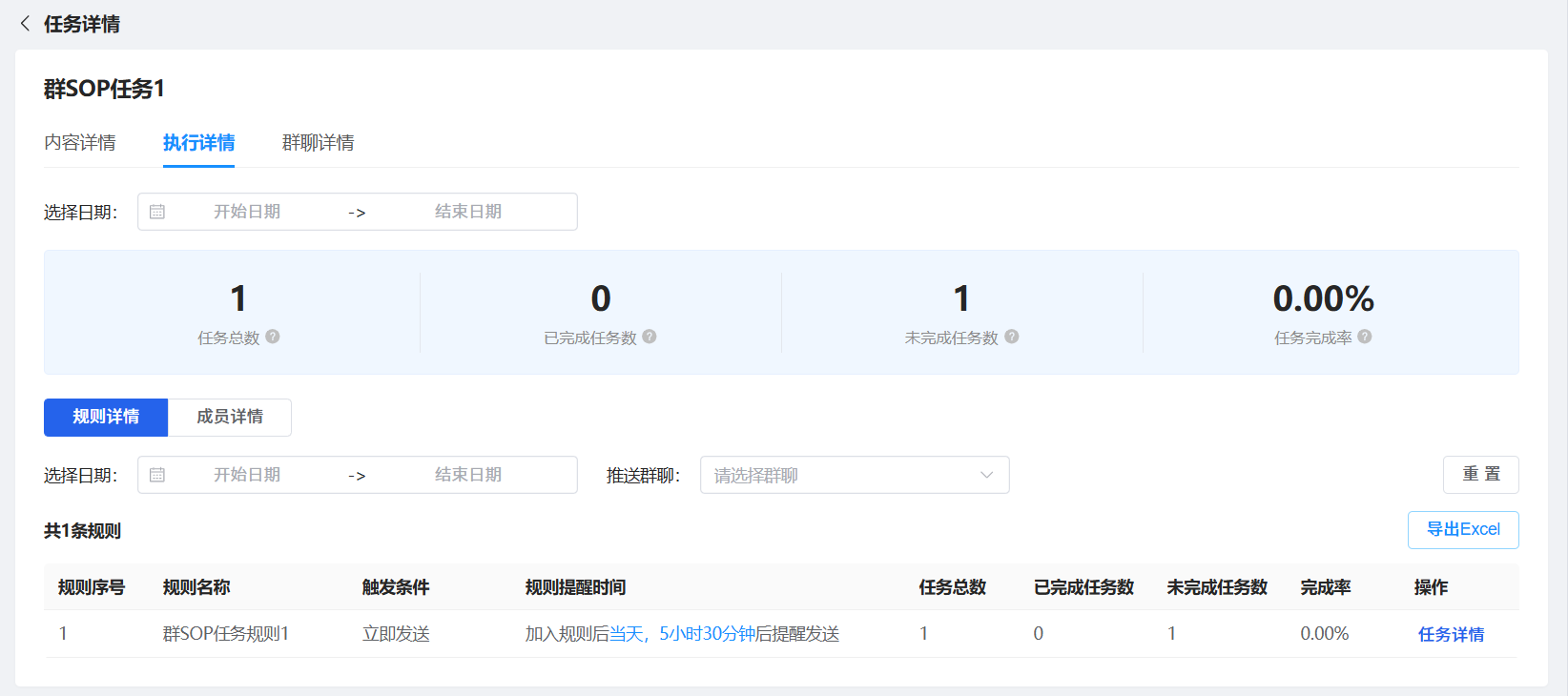
Task: Open the 群聊详情 tab
Action: pyautogui.click(x=318, y=143)
